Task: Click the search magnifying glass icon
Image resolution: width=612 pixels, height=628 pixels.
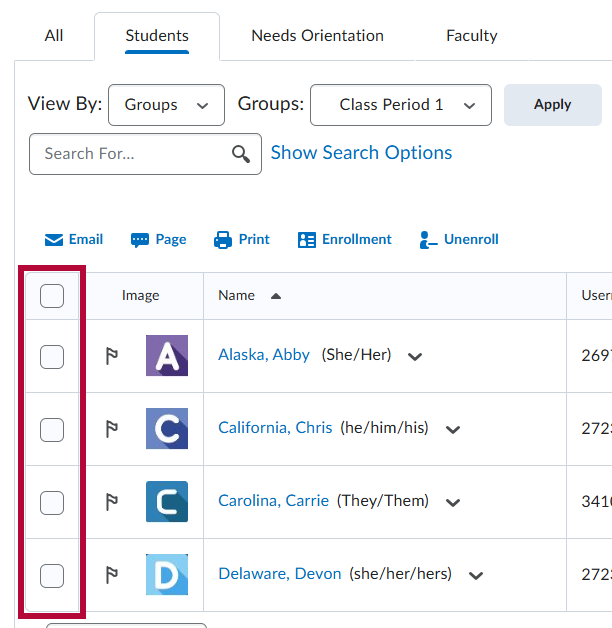Action: (241, 154)
